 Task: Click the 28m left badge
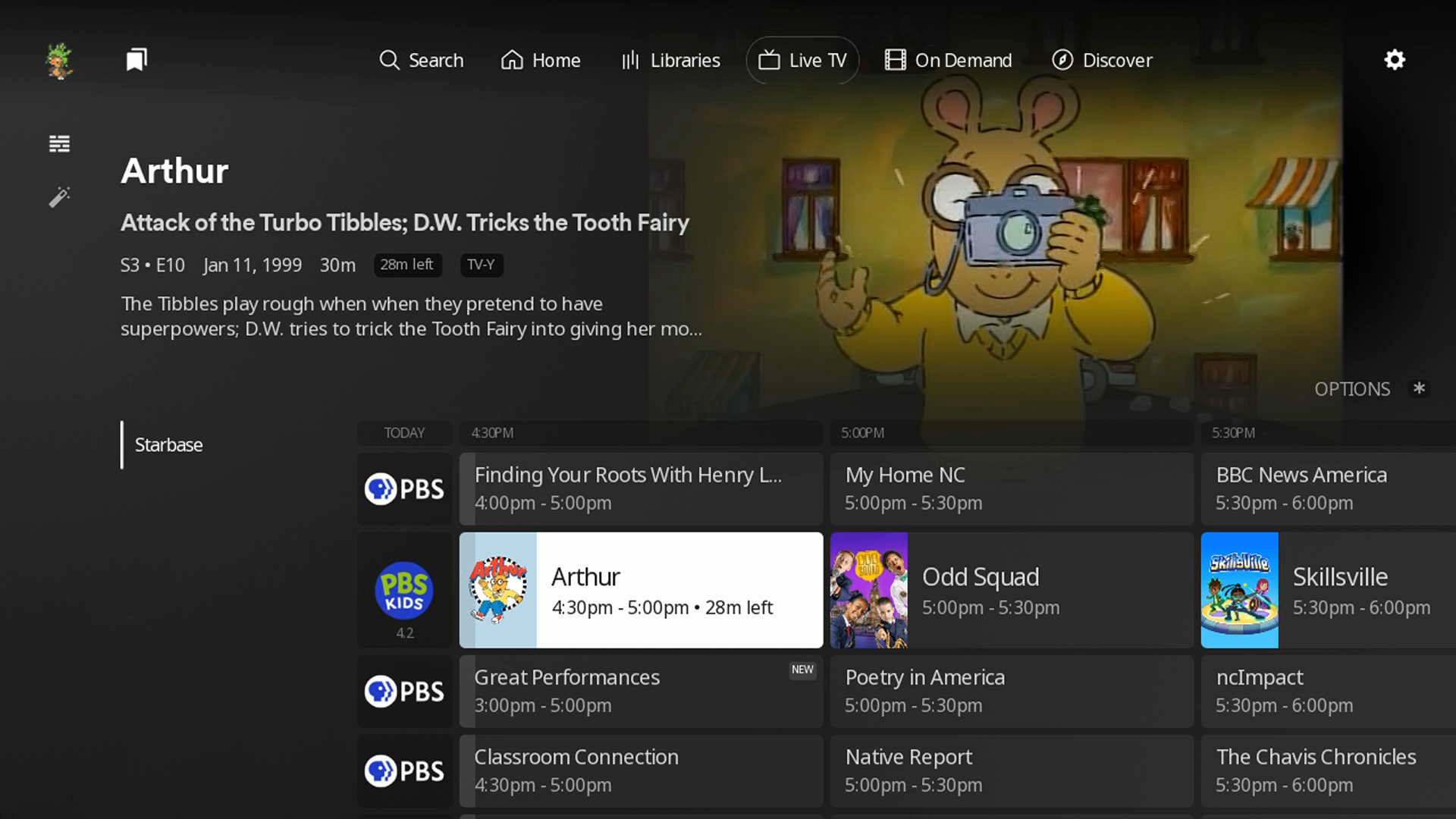tap(407, 265)
